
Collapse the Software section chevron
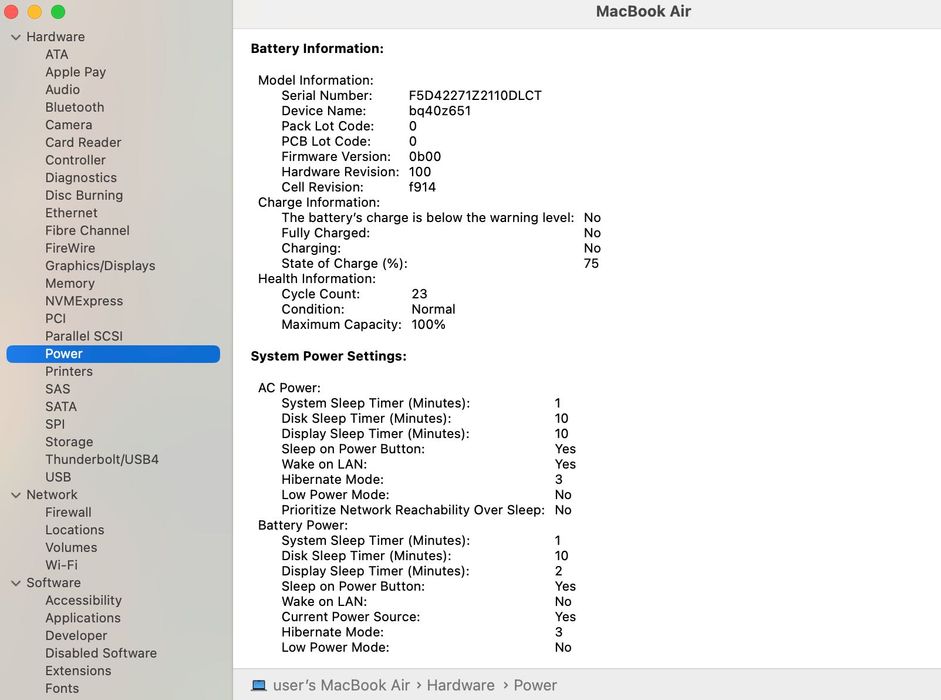[16, 583]
